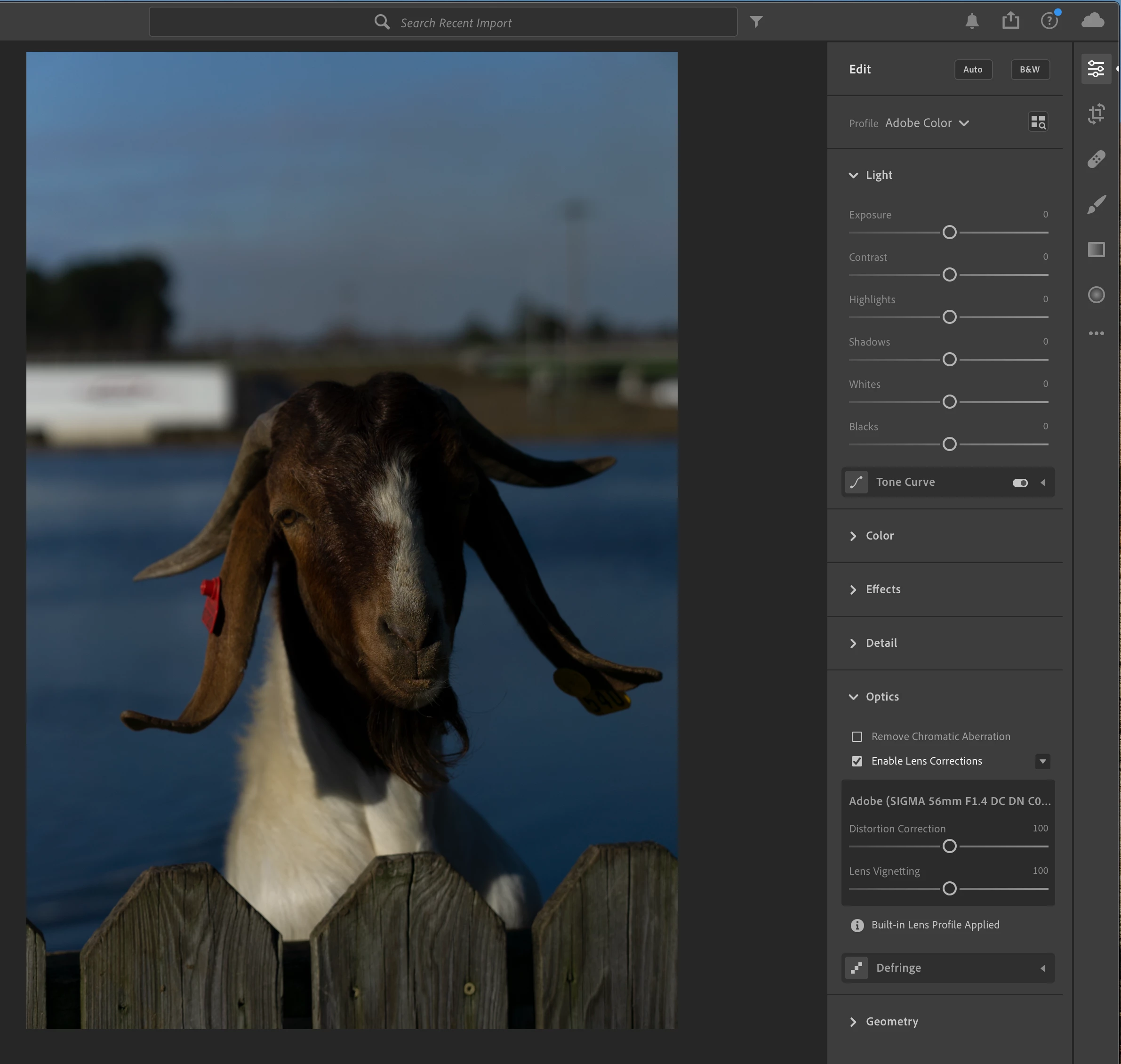This screenshot has width=1121, height=1064.
Task: Open the notifications bell
Action: (x=972, y=22)
